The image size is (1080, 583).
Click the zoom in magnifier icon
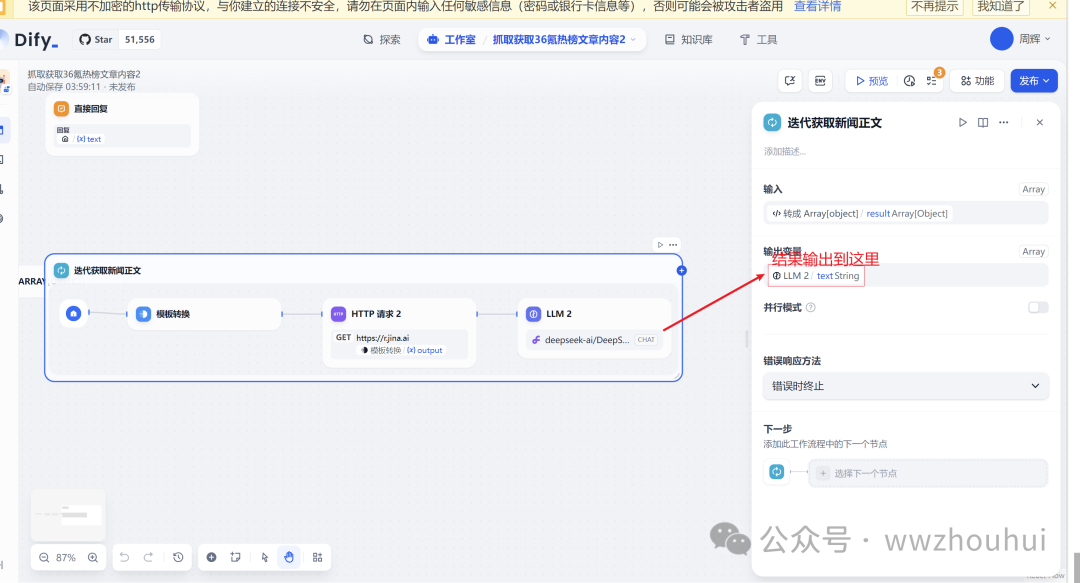pyautogui.click(x=93, y=558)
